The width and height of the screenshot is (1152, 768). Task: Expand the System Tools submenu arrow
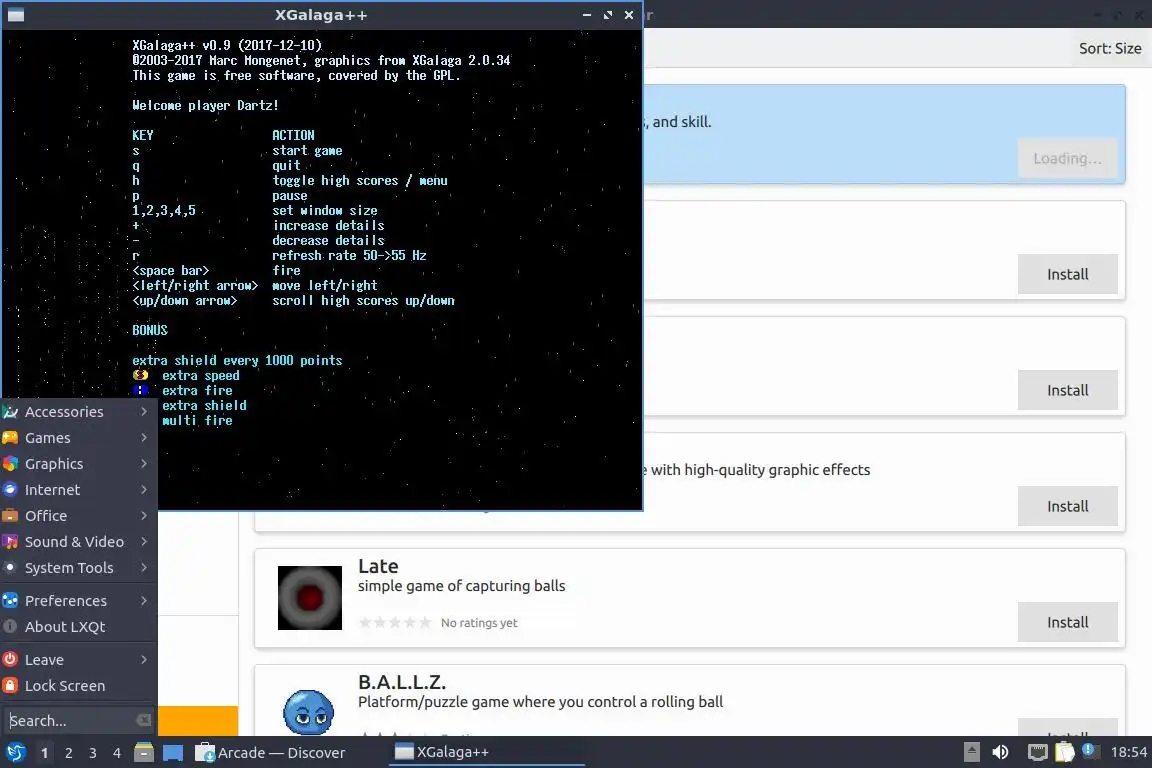[x=144, y=567]
